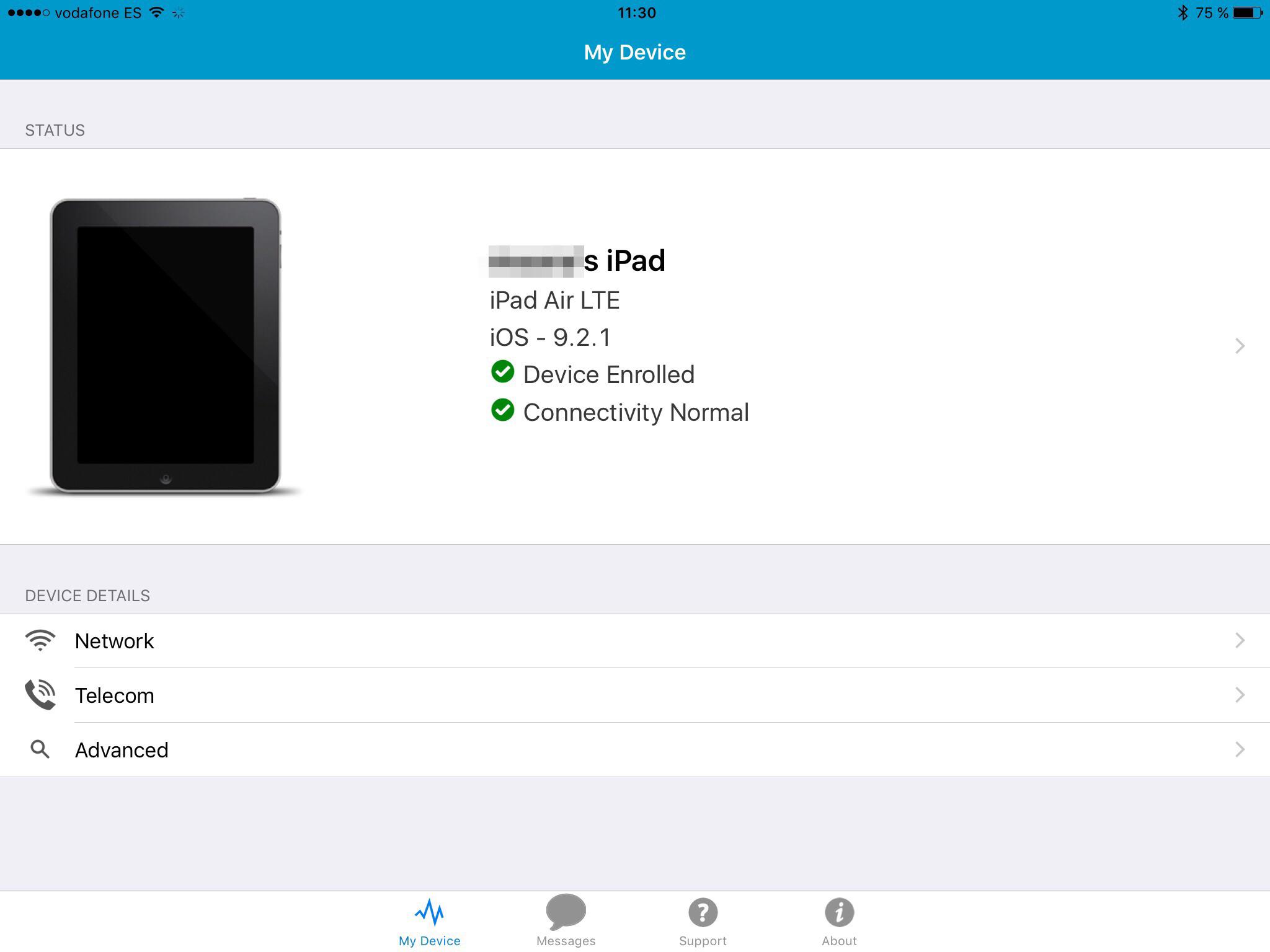Tap the signal strength dots indicator
Screen dimensions: 1270x952
pyautogui.click(x=29, y=13)
